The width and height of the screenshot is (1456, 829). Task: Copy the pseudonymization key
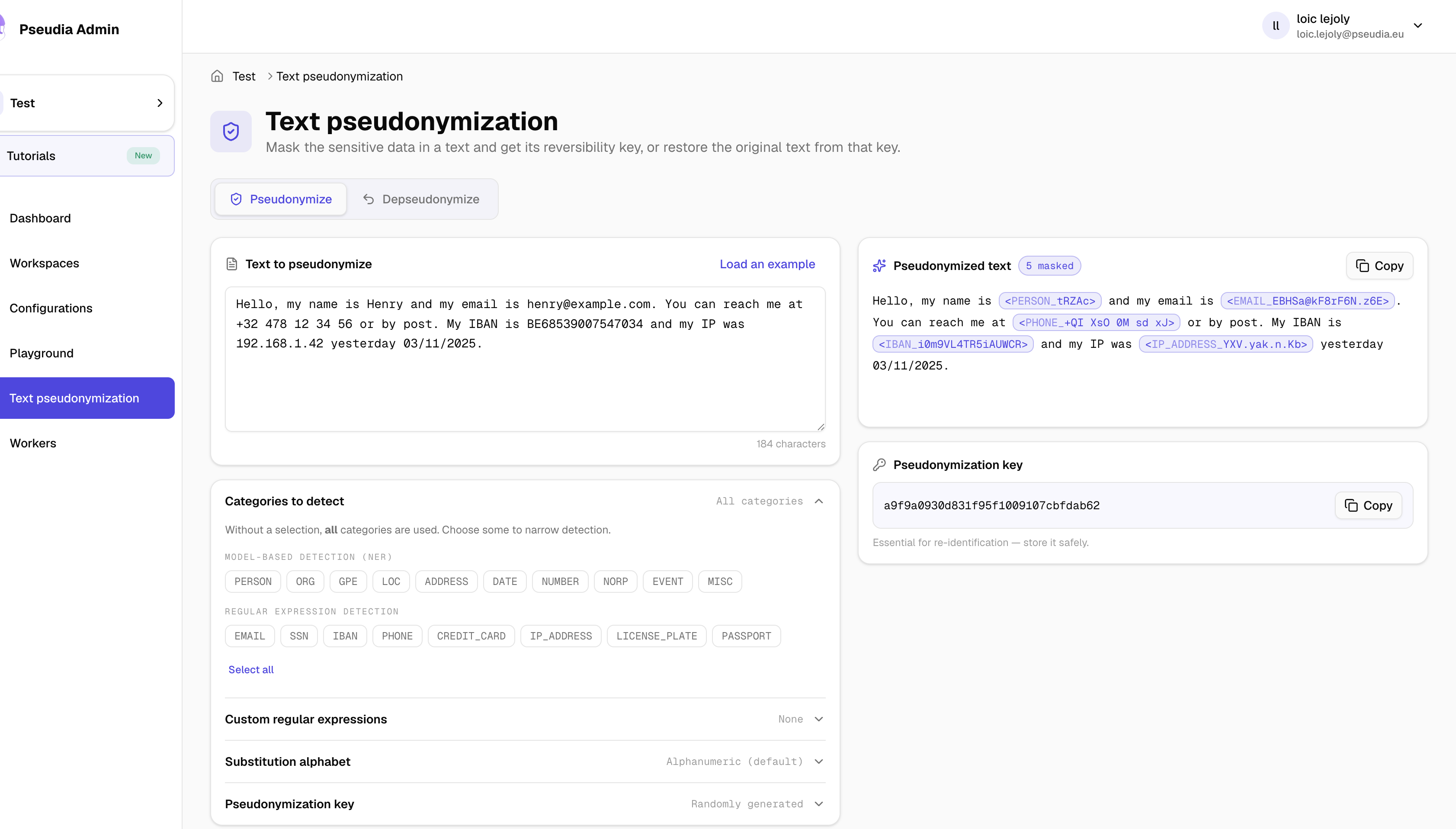(1368, 506)
